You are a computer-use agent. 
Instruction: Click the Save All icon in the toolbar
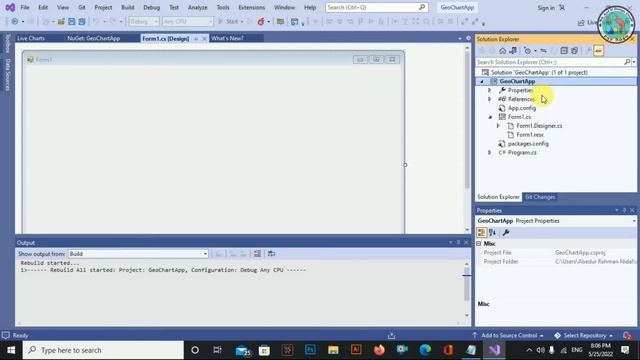[x=82, y=21]
